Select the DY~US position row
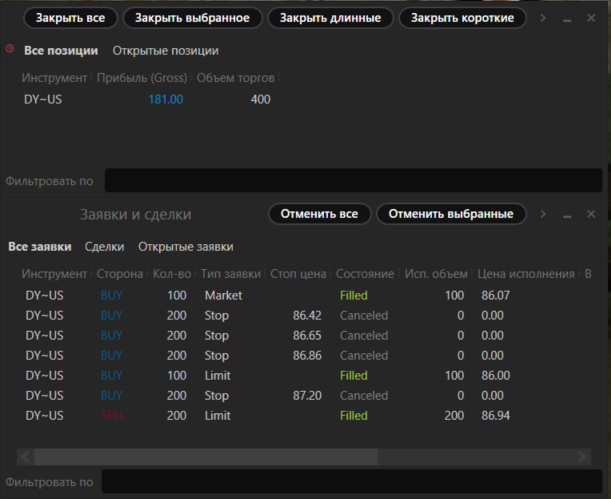Viewport: 611px width, 499px height. [150, 99]
